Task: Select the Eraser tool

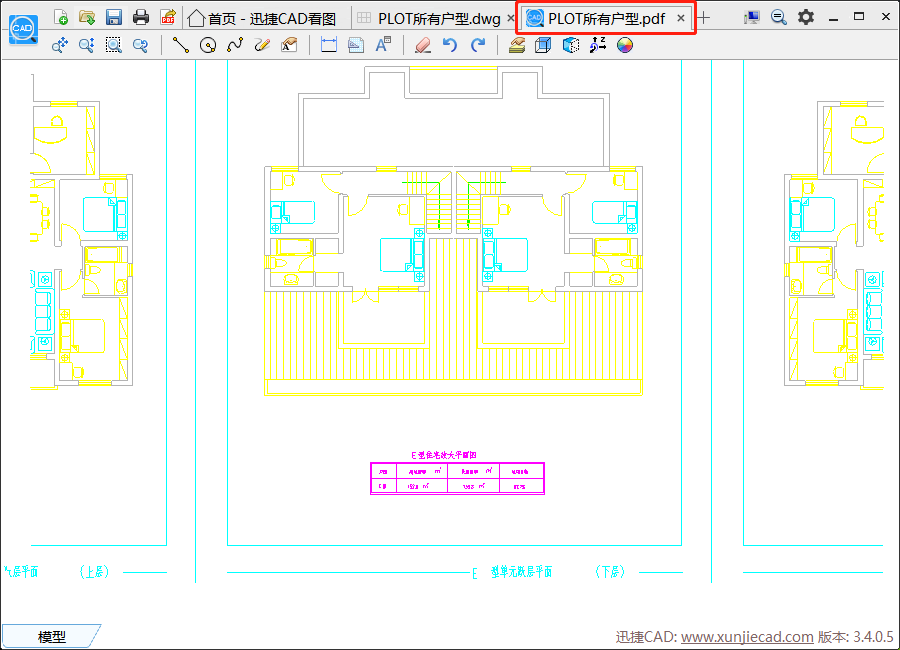Action: (x=423, y=45)
